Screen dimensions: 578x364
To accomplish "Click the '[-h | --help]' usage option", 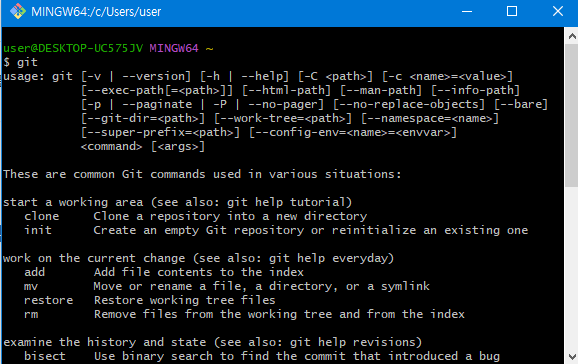I will click(244, 76).
